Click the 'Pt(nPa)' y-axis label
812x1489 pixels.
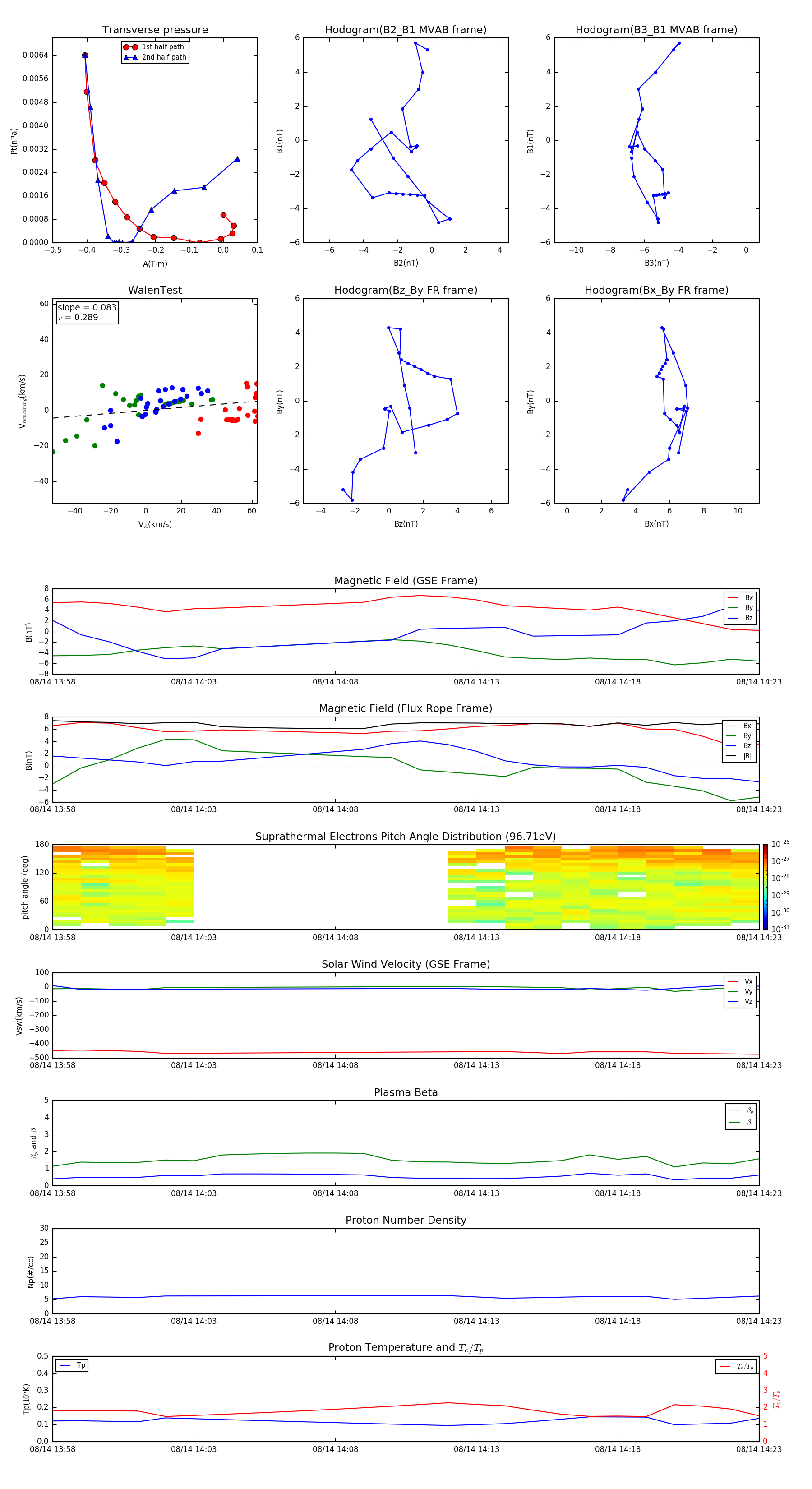[14, 141]
